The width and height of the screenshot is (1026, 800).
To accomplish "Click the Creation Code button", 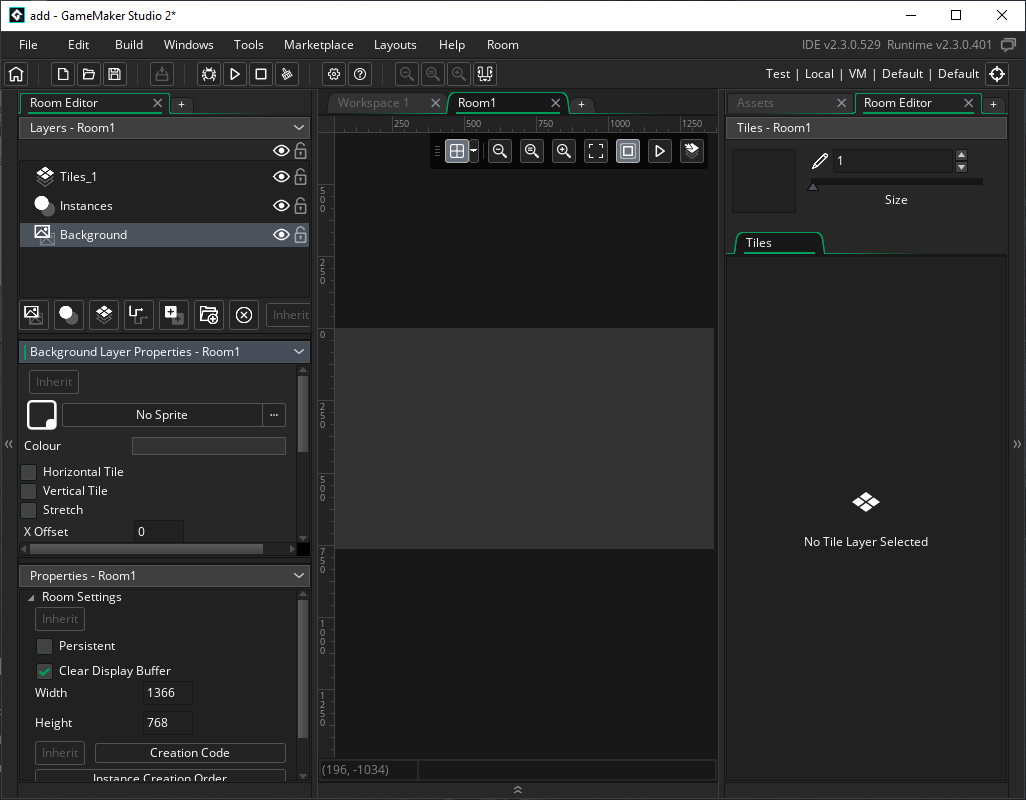I will pyautogui.click(x=190, y=753).
